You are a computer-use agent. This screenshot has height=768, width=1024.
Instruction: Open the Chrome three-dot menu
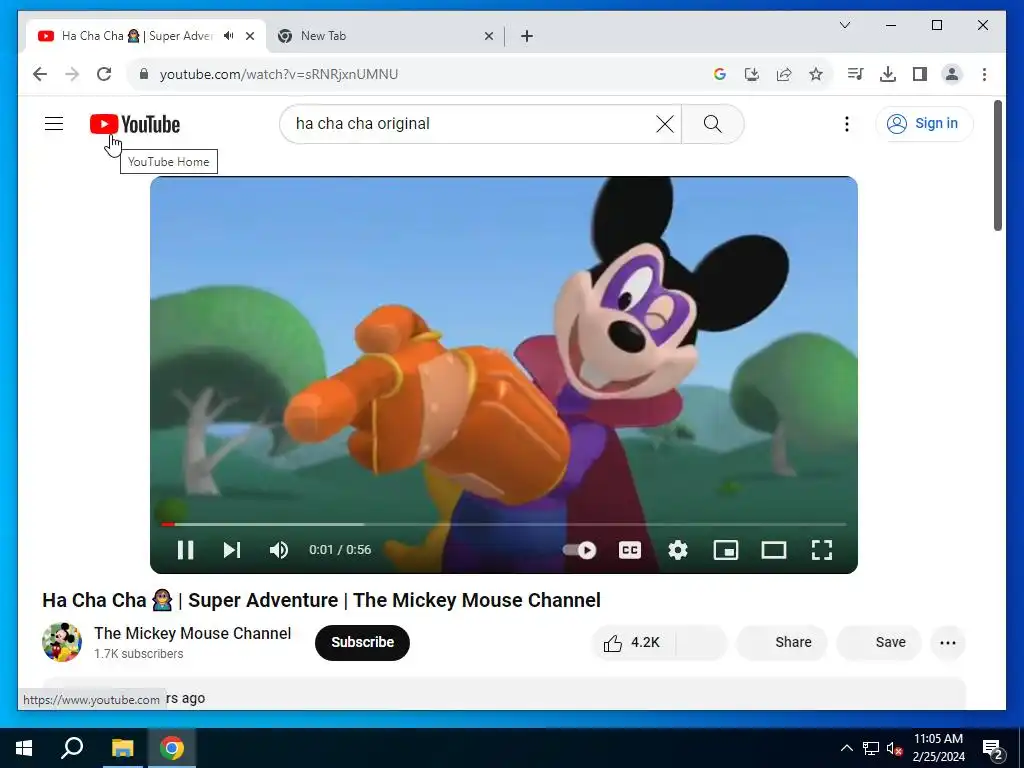[x=984, y=74]
